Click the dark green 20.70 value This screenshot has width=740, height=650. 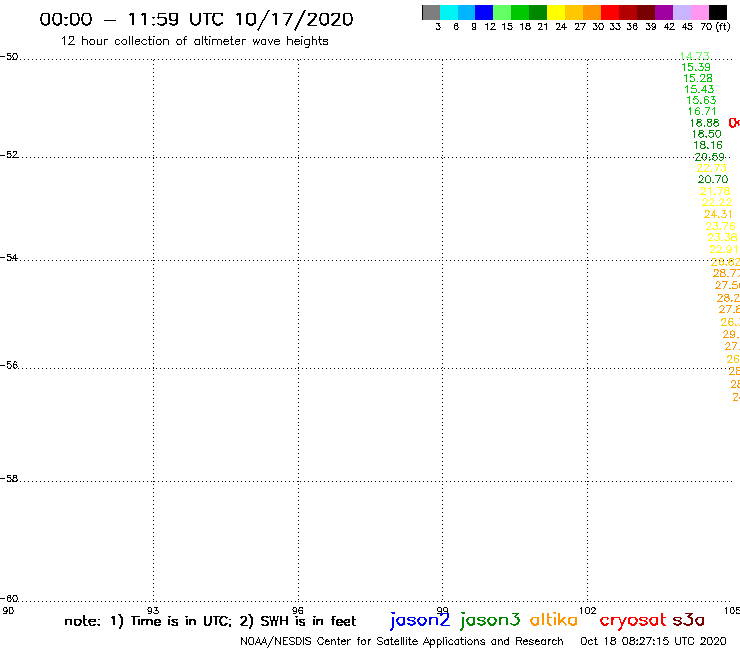pos(713,179)
